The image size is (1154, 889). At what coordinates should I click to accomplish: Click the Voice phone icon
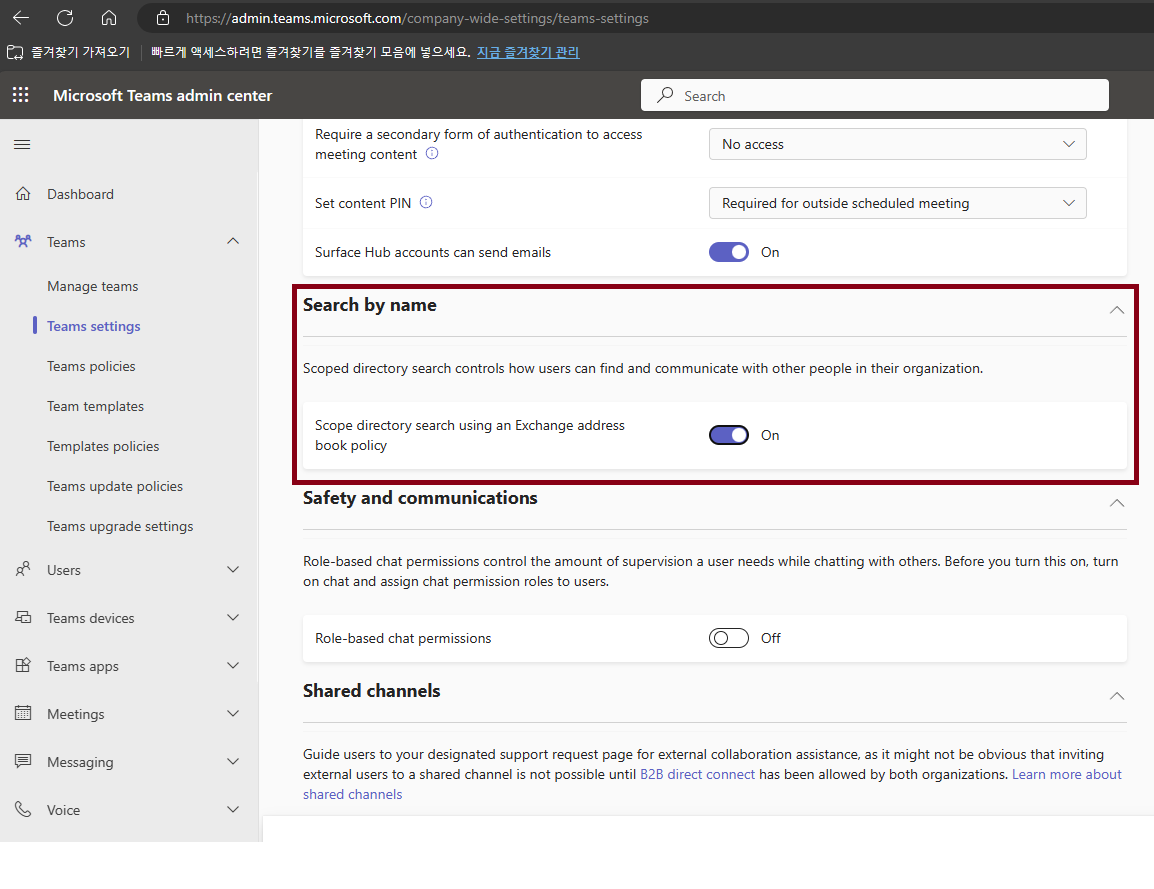click(x=24, y=810)
